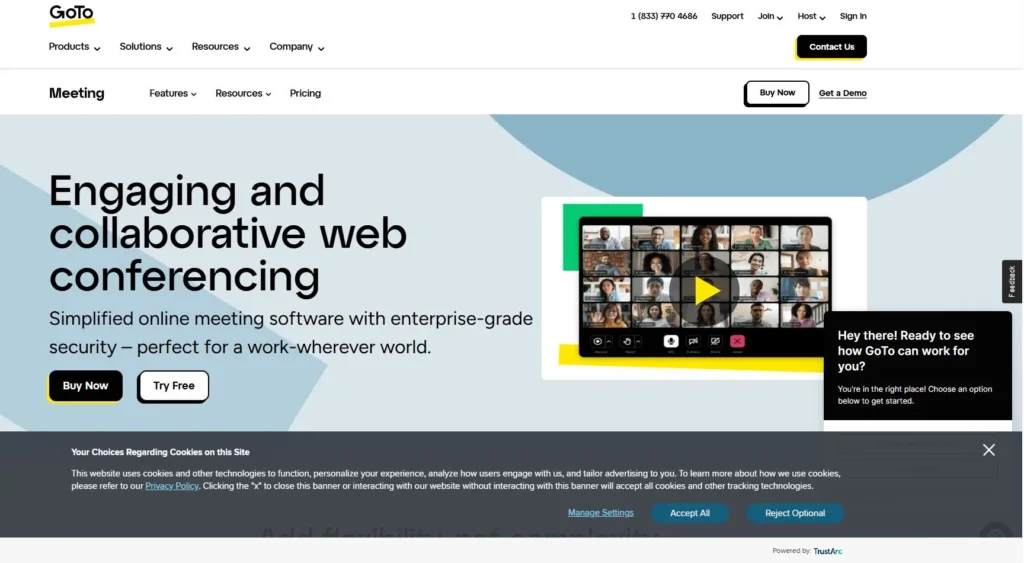Click the 'Engaging and collaborative web conferencing' headline
1024x563 pixels.
(x=228, y=233)
